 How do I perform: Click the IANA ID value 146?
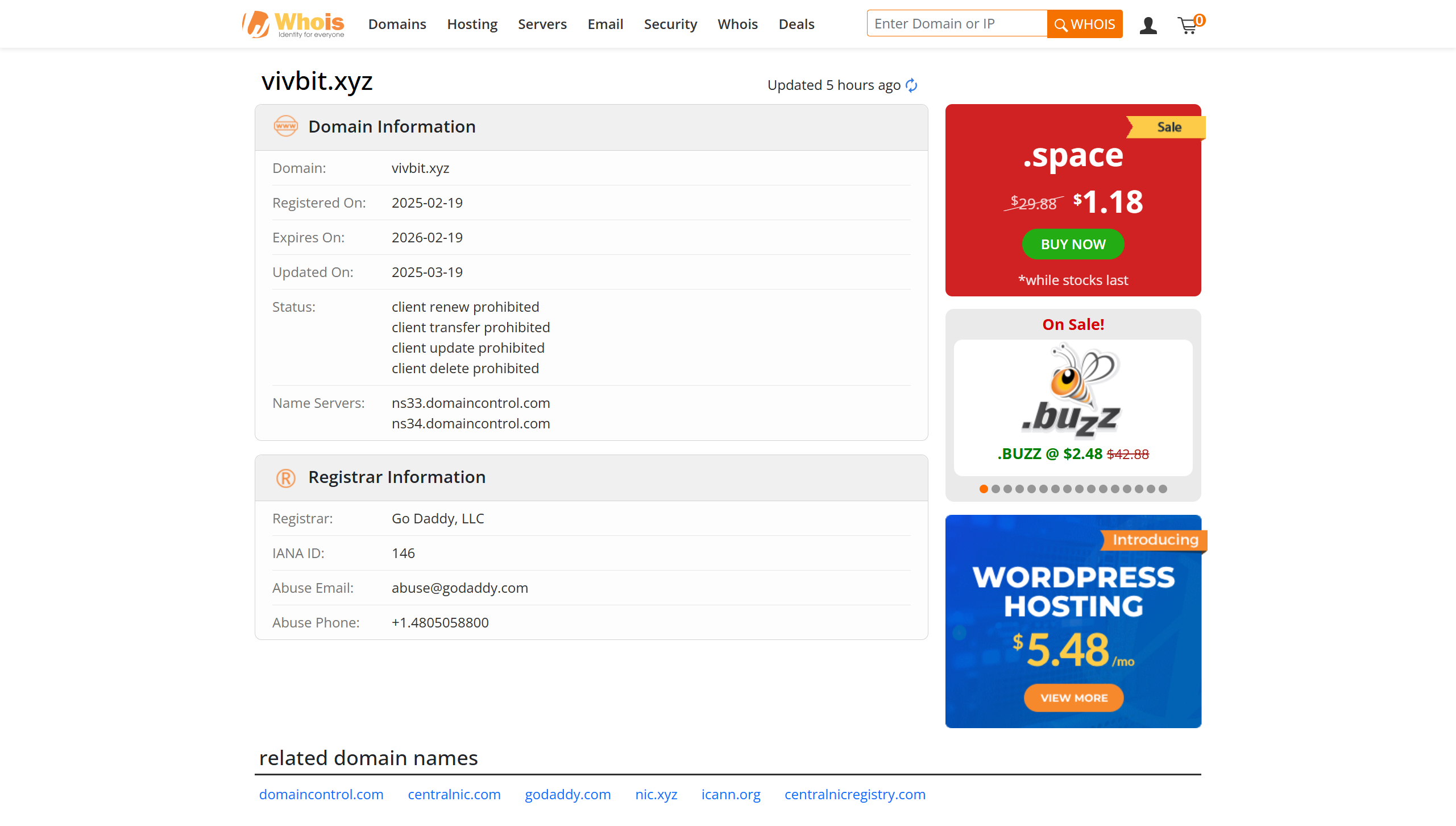pos(403,553)
